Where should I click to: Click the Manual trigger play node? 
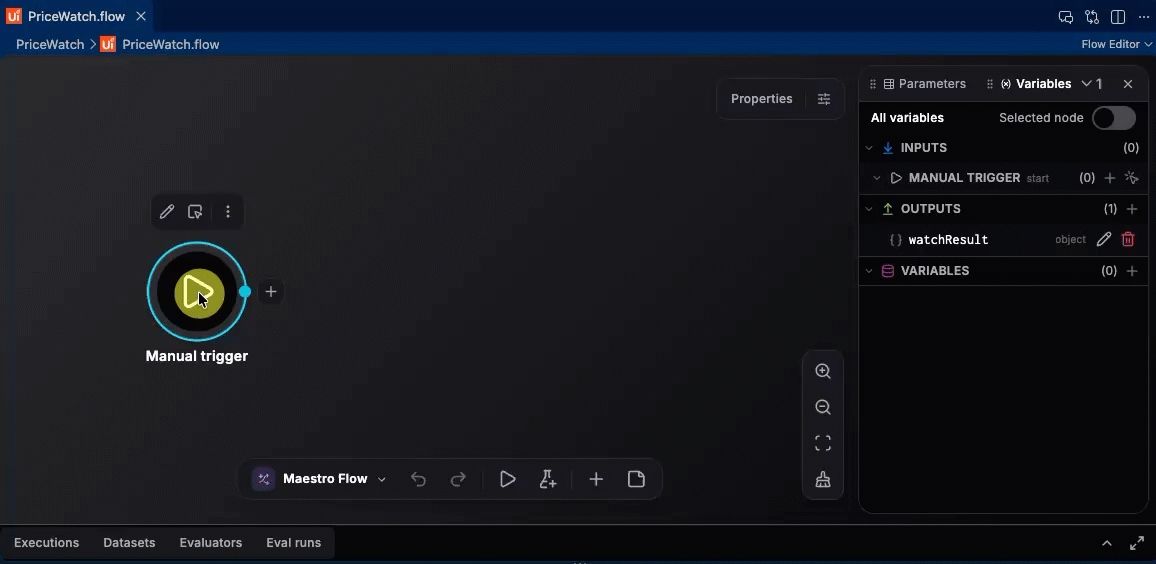tap(197, 292)
